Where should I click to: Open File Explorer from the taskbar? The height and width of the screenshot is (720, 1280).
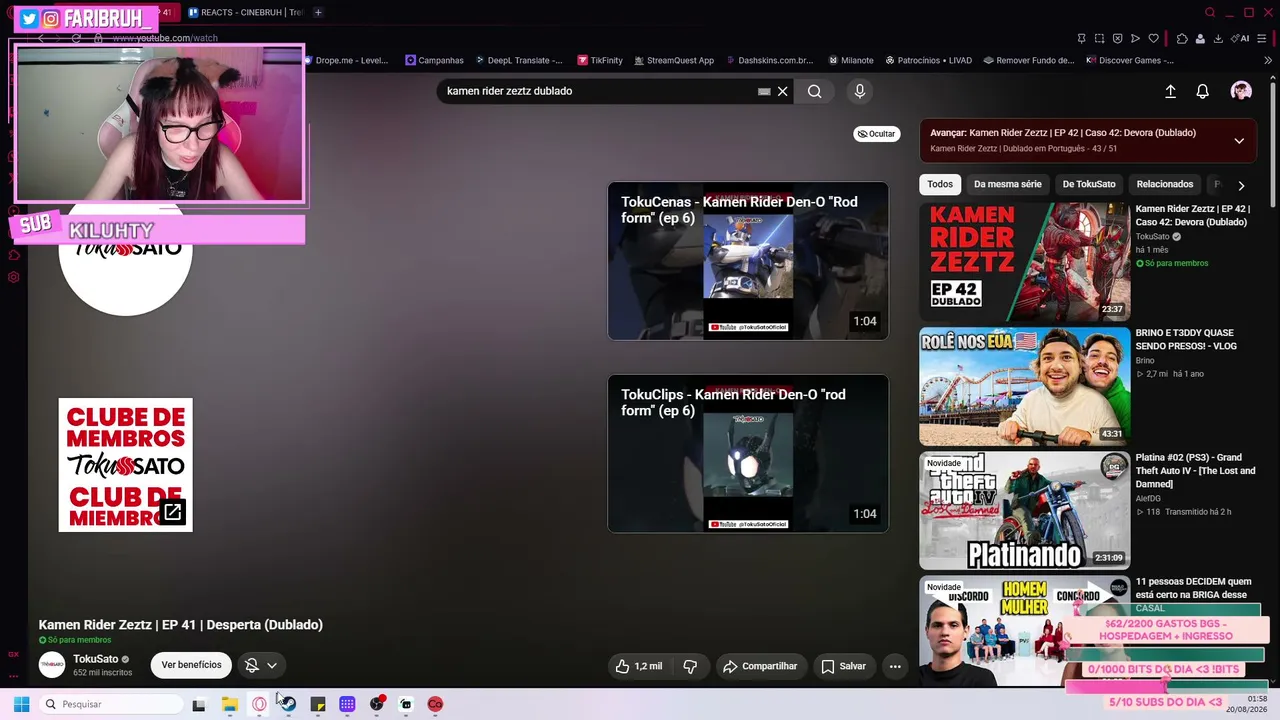click(x=229, y=704)
